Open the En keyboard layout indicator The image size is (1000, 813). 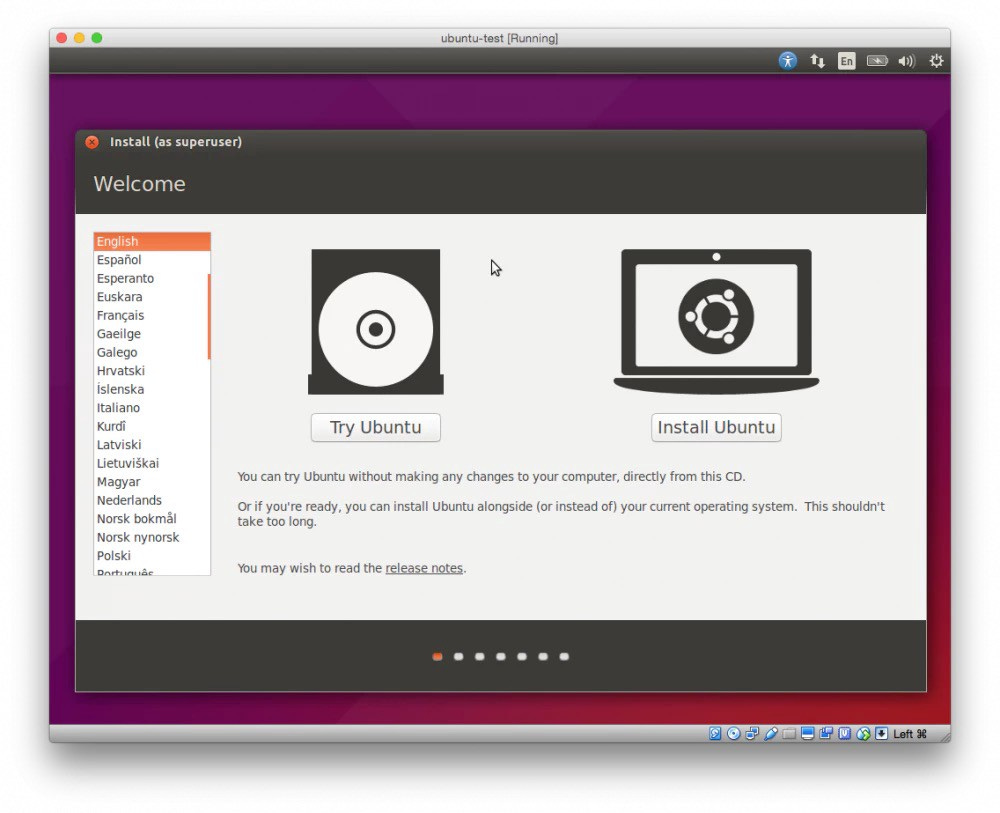[846, 61]
